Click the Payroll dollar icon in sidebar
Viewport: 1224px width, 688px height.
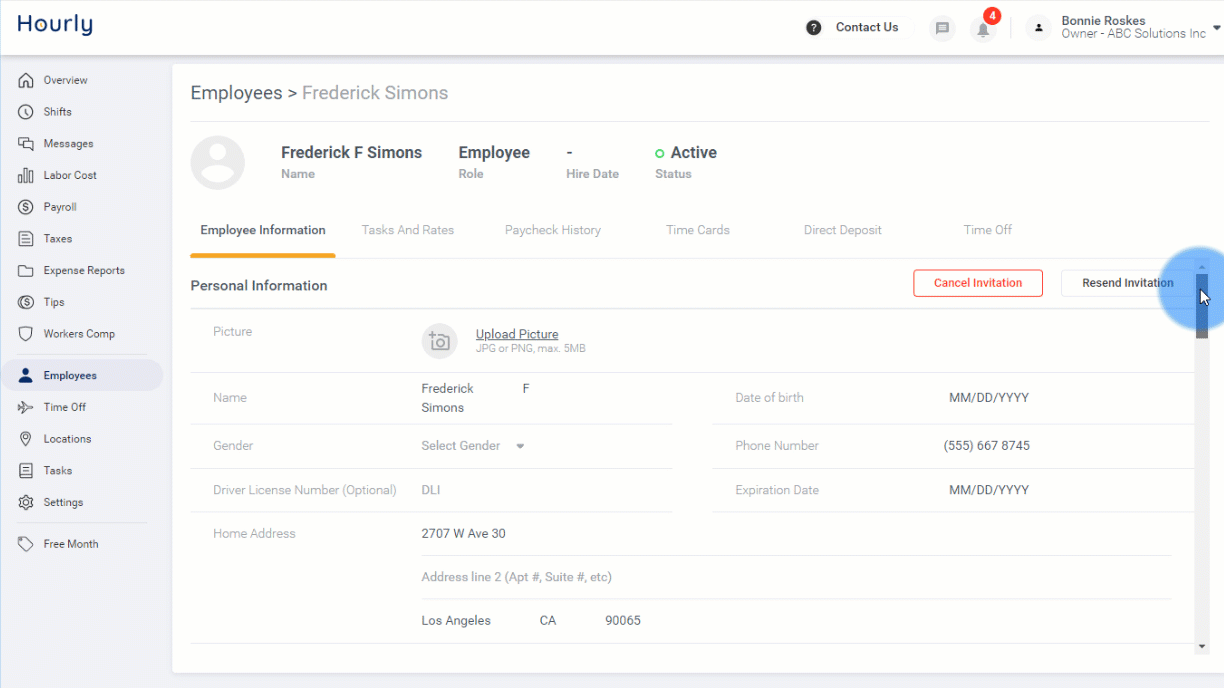[26, 207]
